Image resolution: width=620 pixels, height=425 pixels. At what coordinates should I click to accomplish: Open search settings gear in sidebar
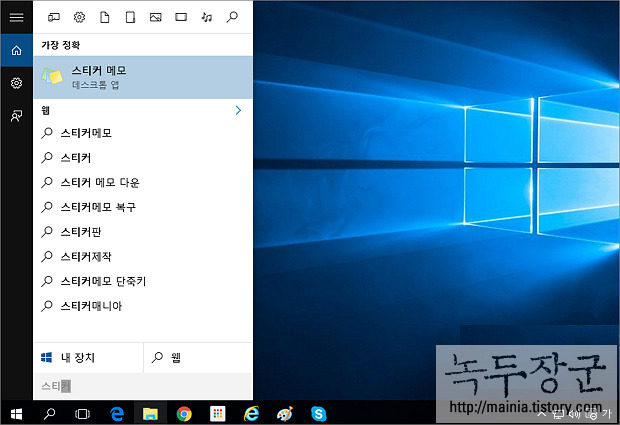16,83
